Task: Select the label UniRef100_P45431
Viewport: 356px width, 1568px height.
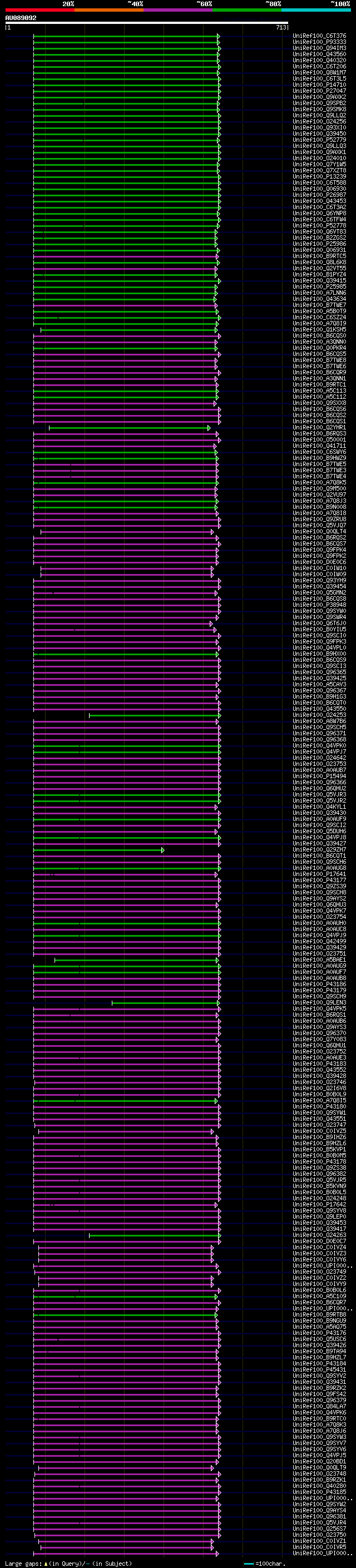Action: point(319,1370)
